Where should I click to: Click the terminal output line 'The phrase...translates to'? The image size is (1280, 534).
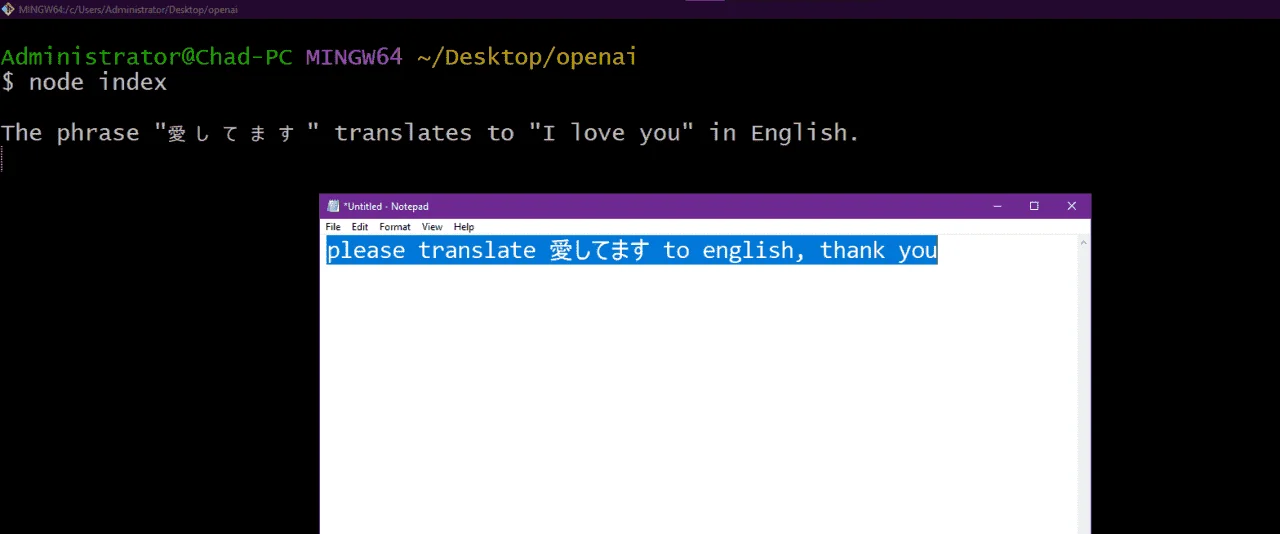430,133
